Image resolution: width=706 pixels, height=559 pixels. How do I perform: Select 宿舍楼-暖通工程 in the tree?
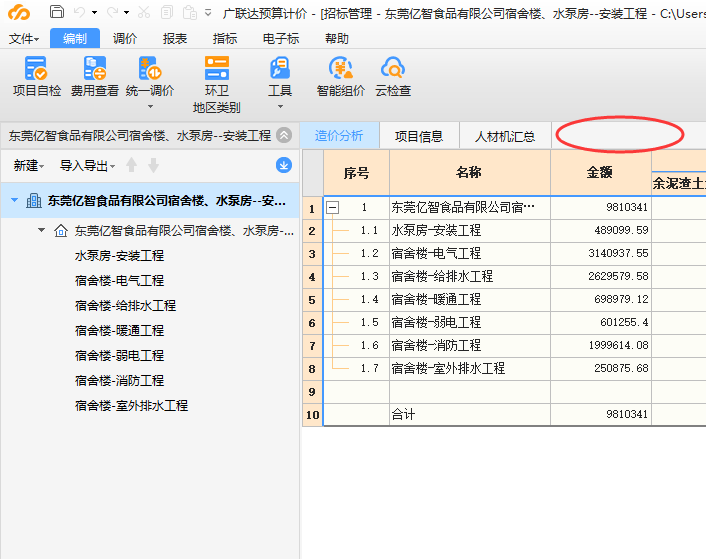[119, 331]
